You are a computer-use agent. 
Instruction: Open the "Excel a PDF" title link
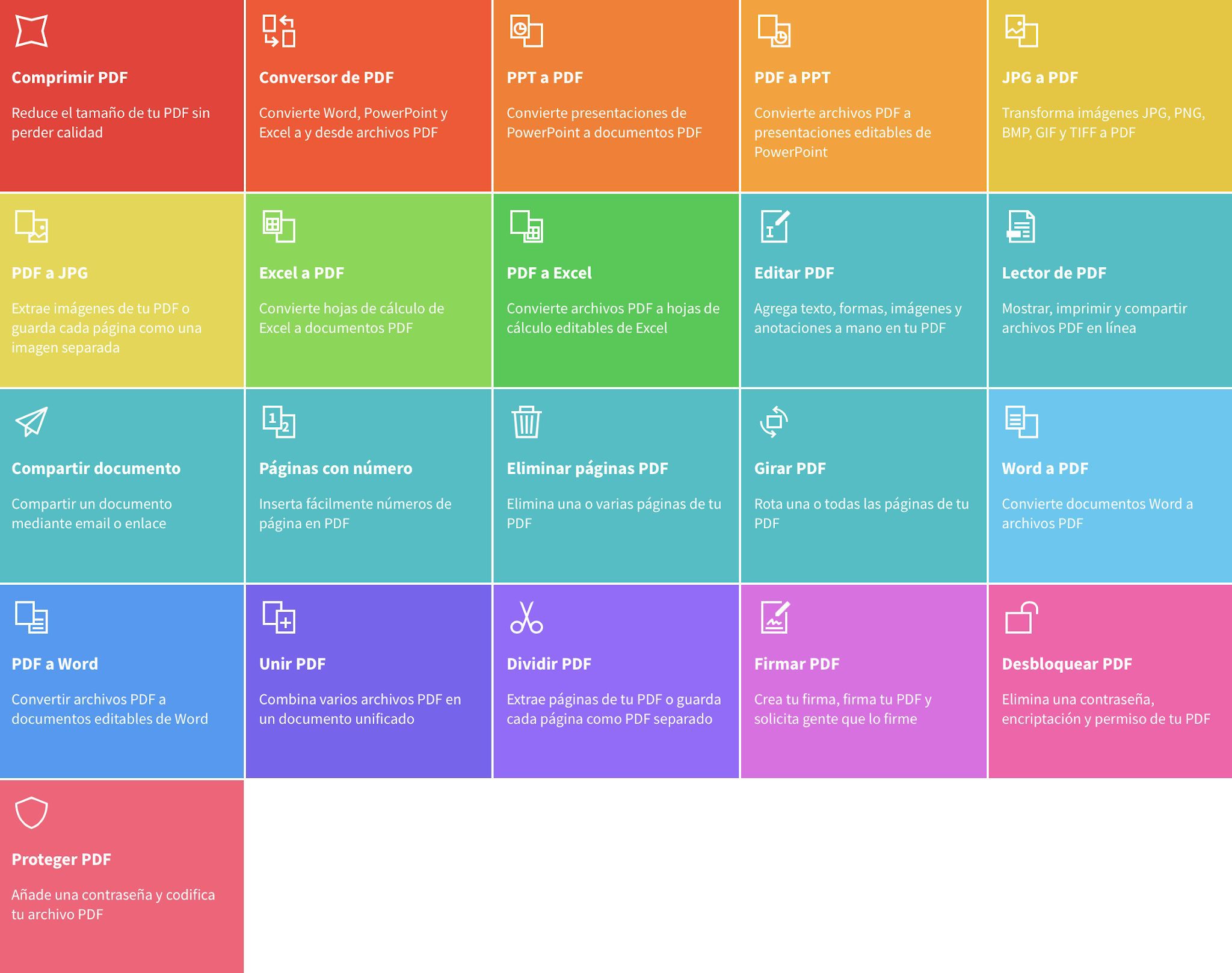click(302, 273)
